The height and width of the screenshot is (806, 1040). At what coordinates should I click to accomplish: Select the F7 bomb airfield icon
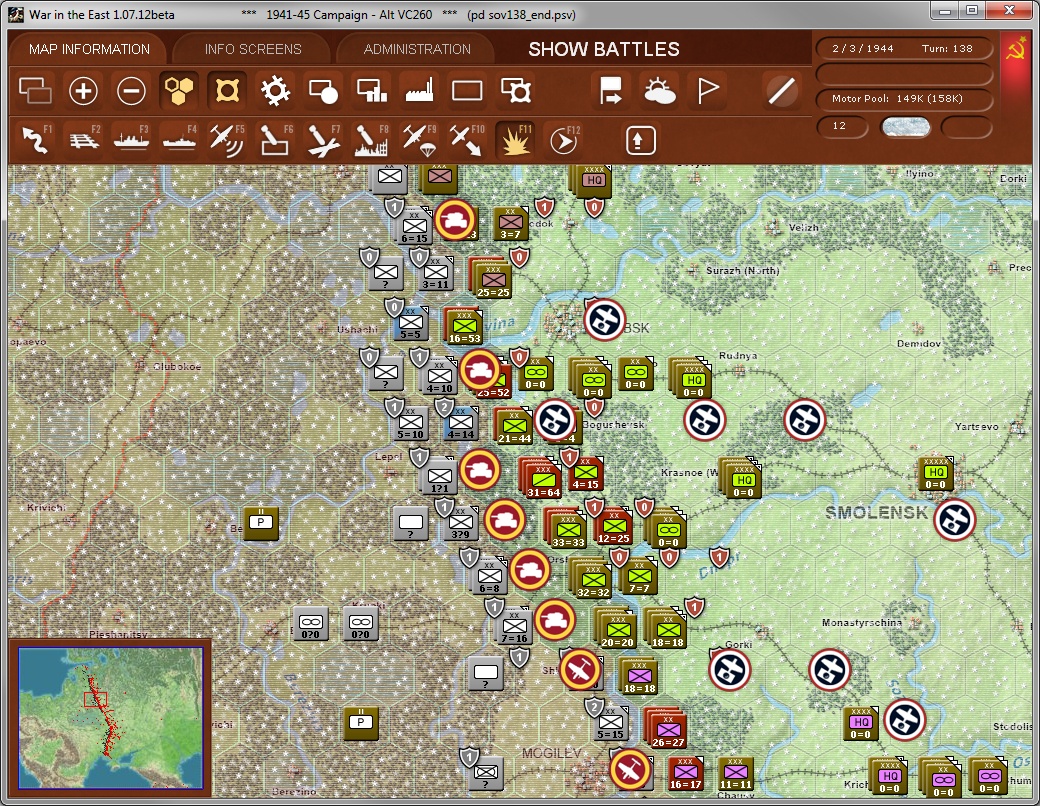(x=323, y=140)
